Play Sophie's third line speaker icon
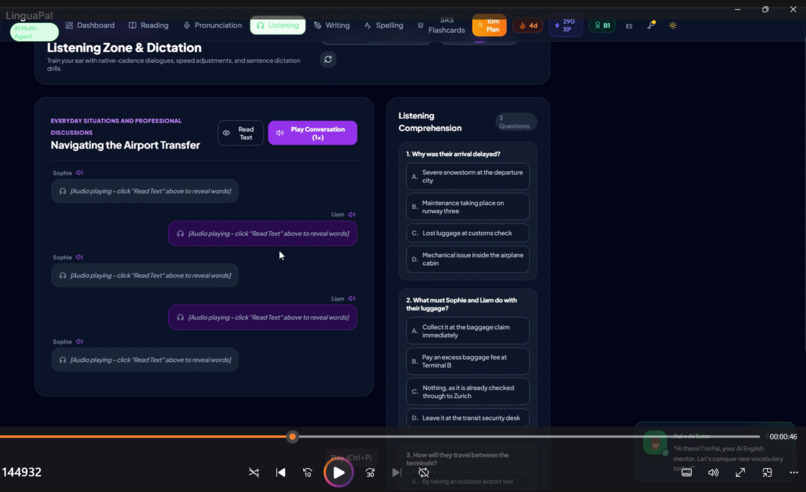The height and width of the screenshot is (492, 806). pyautogui.click(x=80, y=341)
